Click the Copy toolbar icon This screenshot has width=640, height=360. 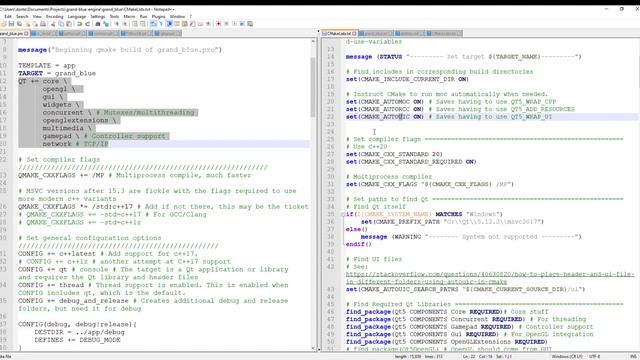(61, 24)
